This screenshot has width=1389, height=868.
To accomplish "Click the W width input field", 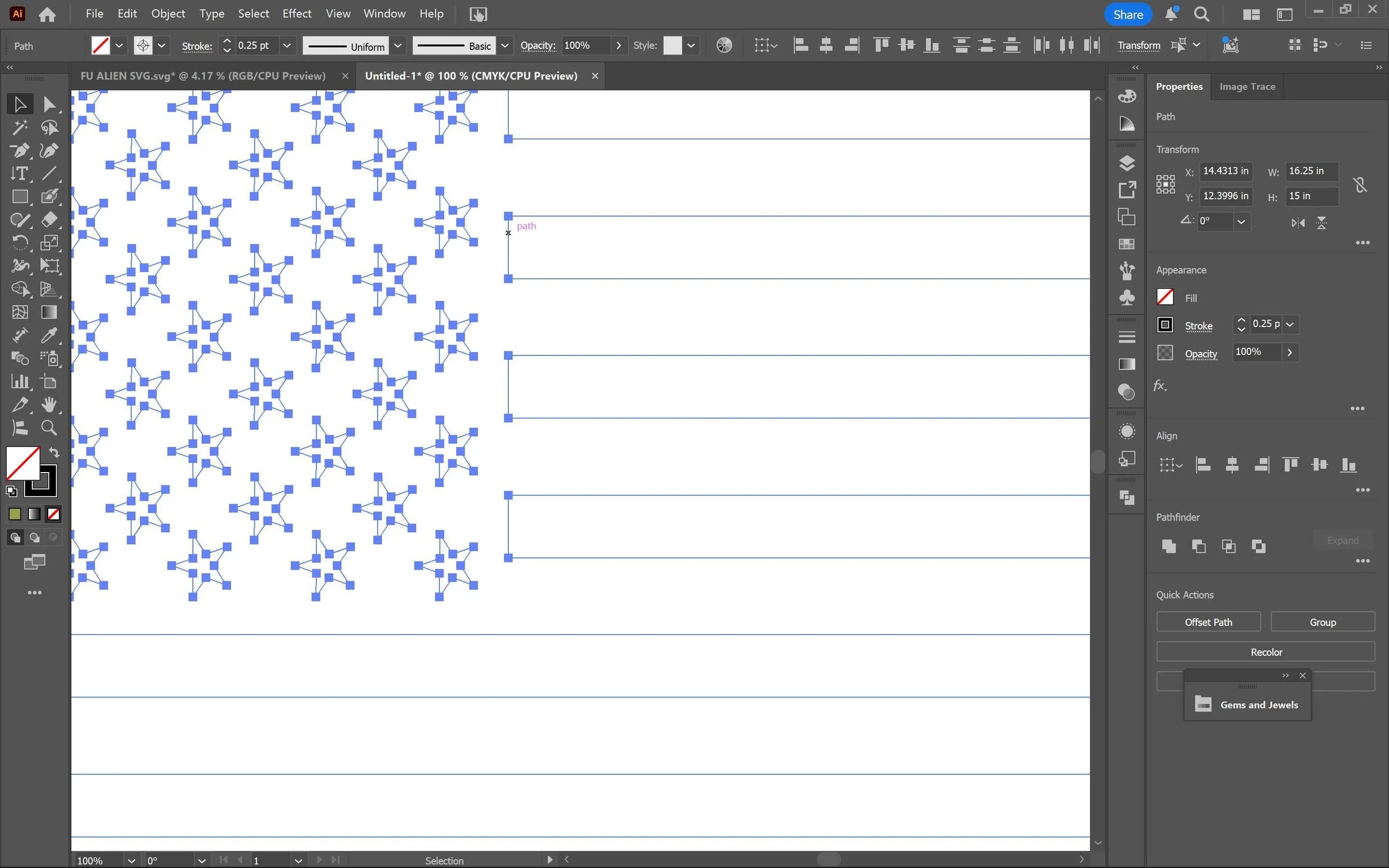I will pos(1310,171).
